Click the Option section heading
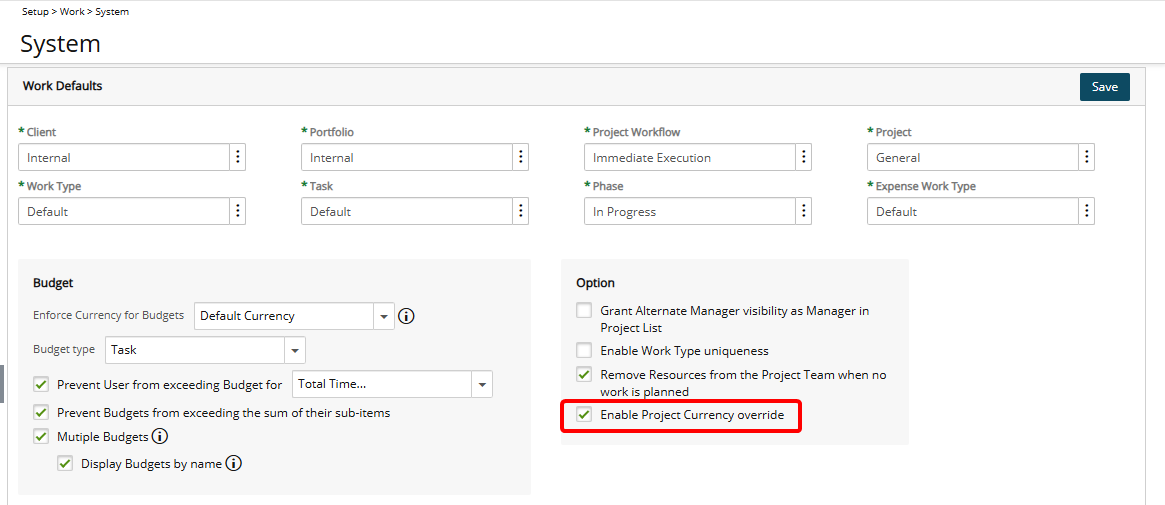This screenshot has height=505, width=1165. click(595, 283)
